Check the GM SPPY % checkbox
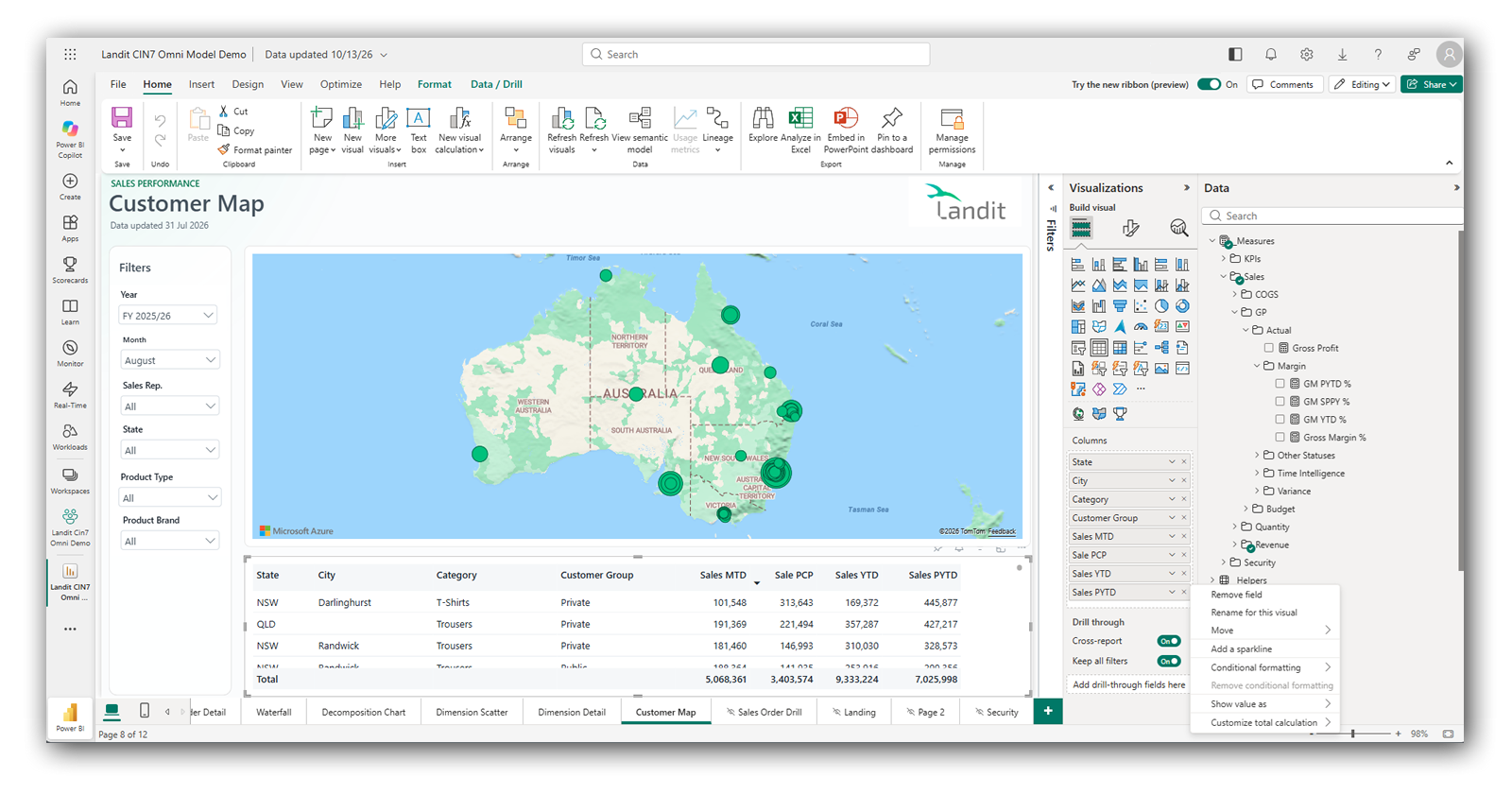The height and width of the screenshot is (795, 1512). [1280, 402]
